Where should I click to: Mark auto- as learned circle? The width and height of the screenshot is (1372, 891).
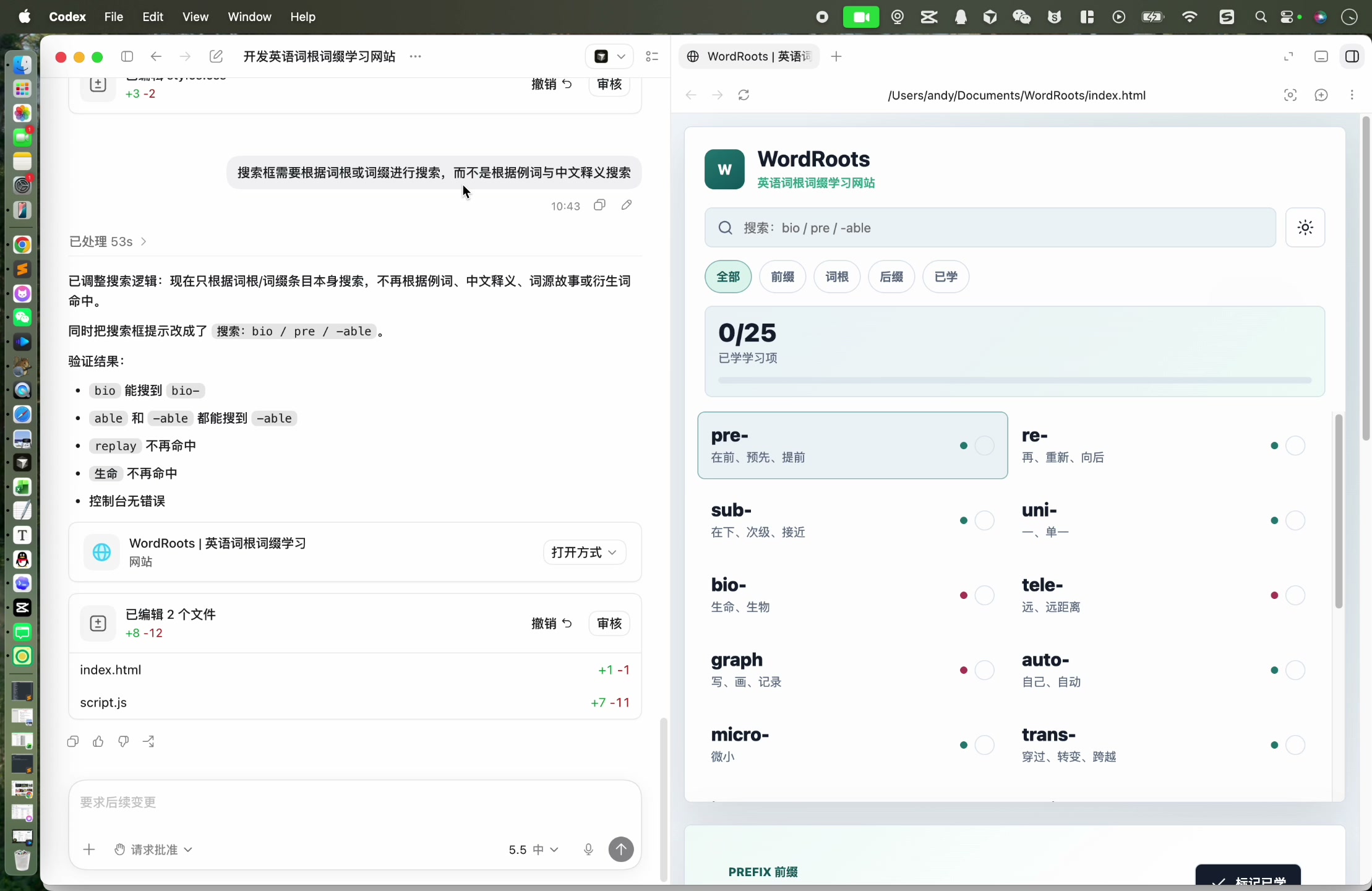(1295, 670)
